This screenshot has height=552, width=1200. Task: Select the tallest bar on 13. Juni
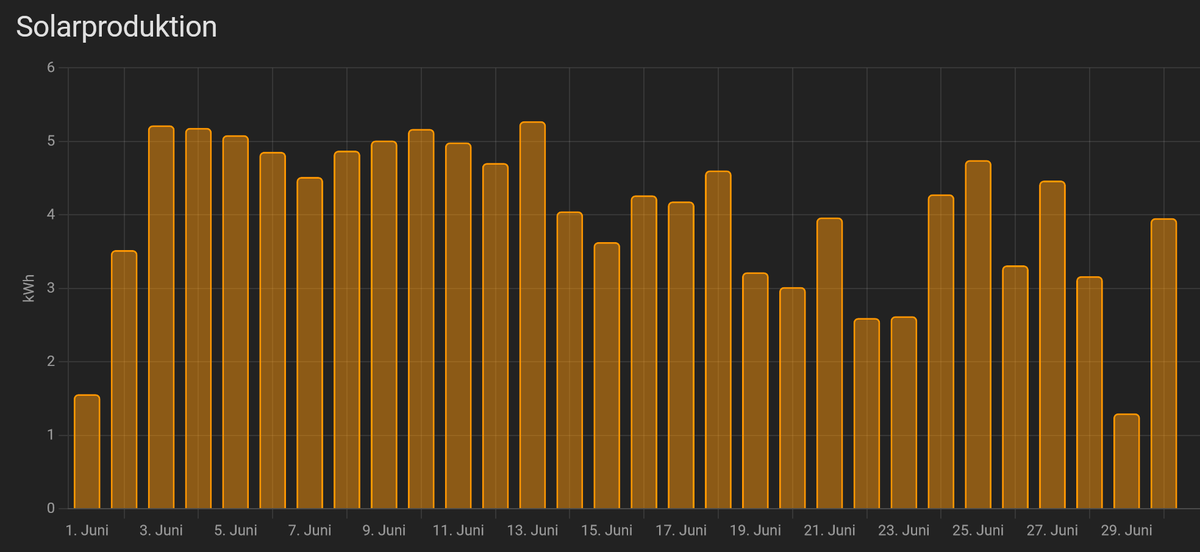click(532, 316)
